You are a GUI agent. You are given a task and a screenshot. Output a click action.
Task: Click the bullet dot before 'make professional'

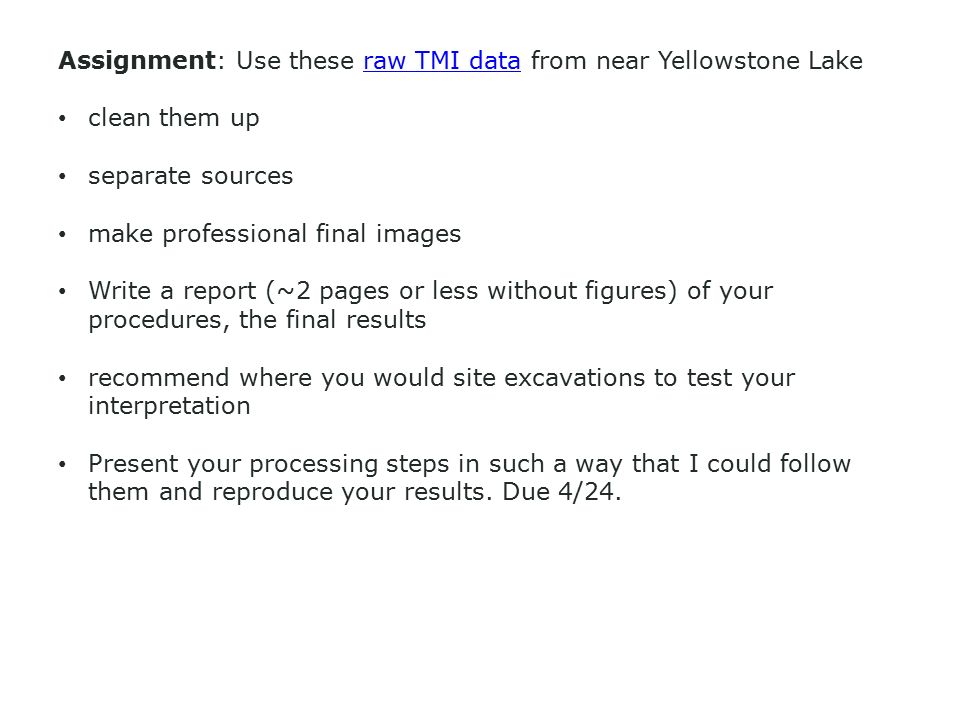(62, 234)
